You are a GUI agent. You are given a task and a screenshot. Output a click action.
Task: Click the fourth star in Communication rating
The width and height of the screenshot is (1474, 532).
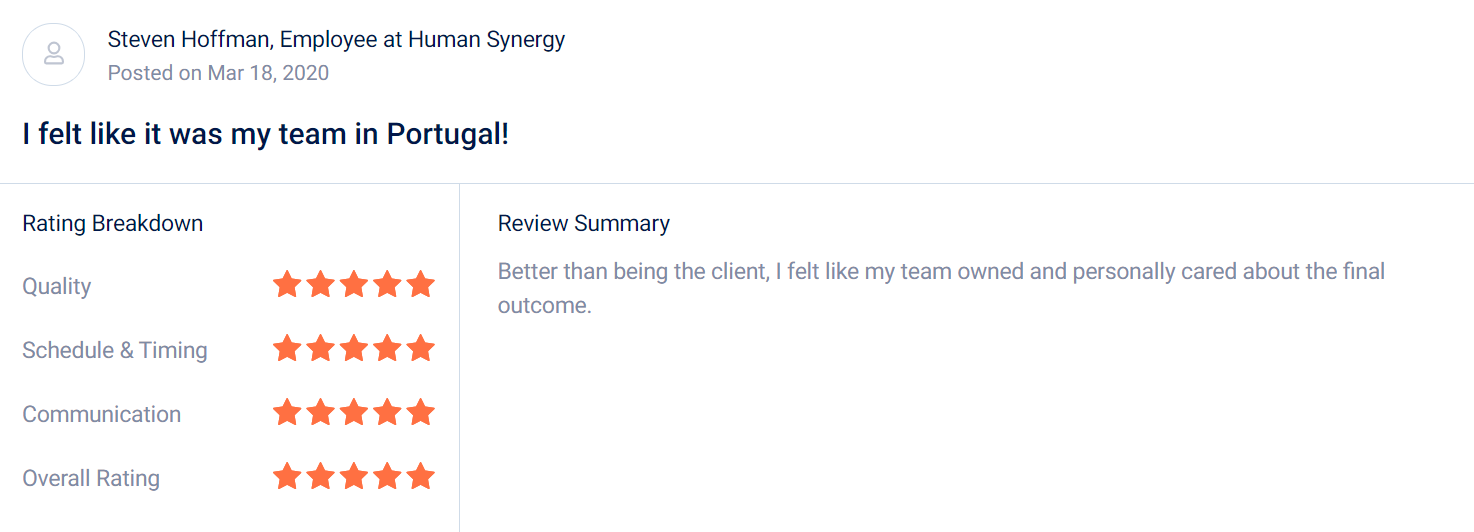pos(388,413)
